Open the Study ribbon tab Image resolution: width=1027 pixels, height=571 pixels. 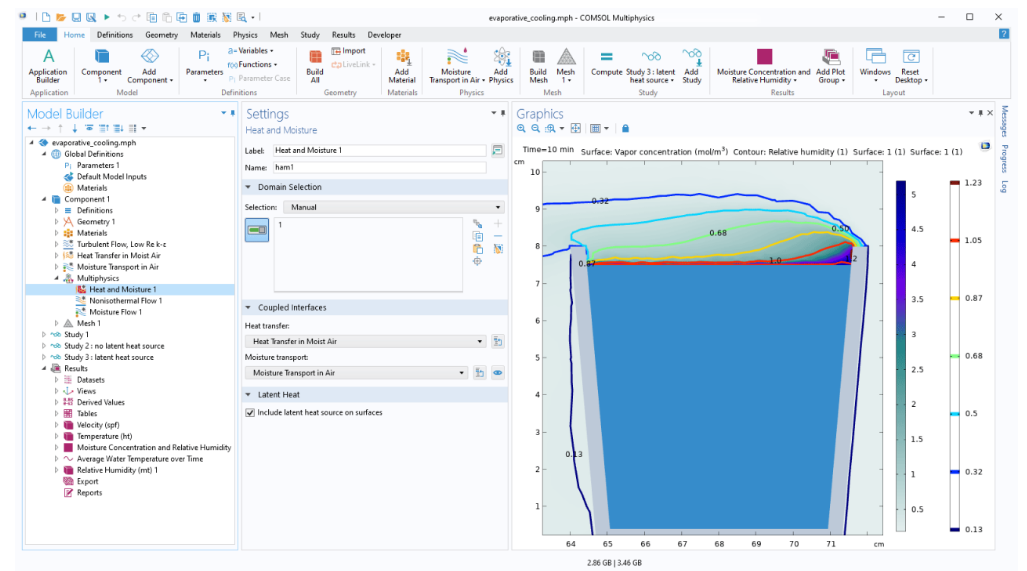point(310,35)
